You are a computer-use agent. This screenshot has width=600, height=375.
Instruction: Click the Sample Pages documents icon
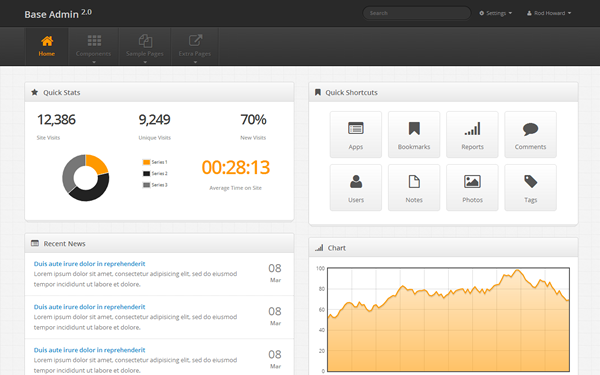click(x=145, y=41)
